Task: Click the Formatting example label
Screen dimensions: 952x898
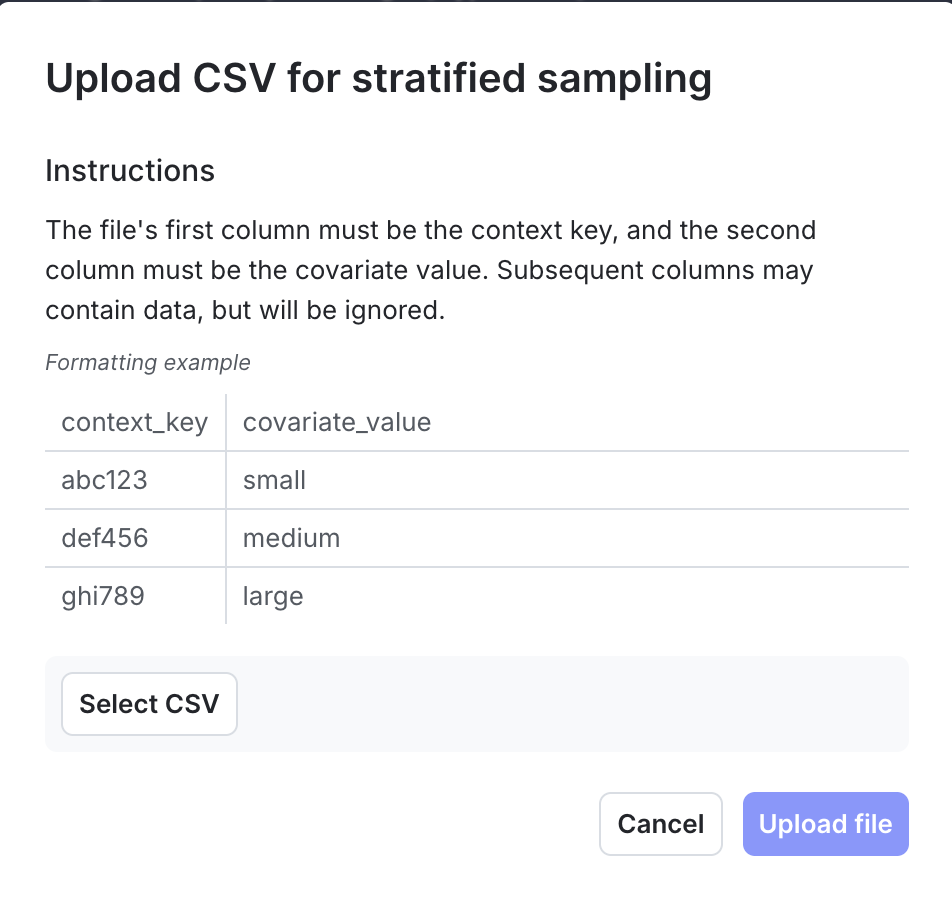Action: [147, 362]
